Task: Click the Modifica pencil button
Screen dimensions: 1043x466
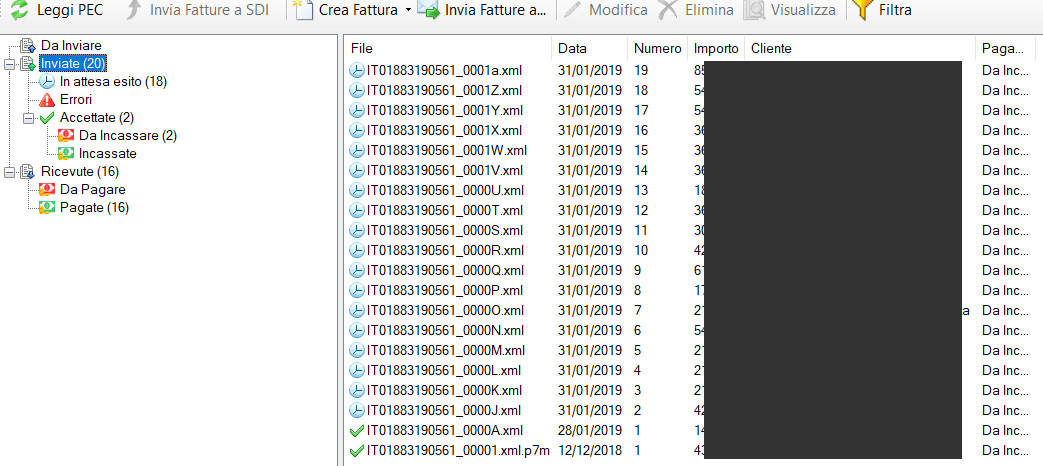Action: click(606, 10)
